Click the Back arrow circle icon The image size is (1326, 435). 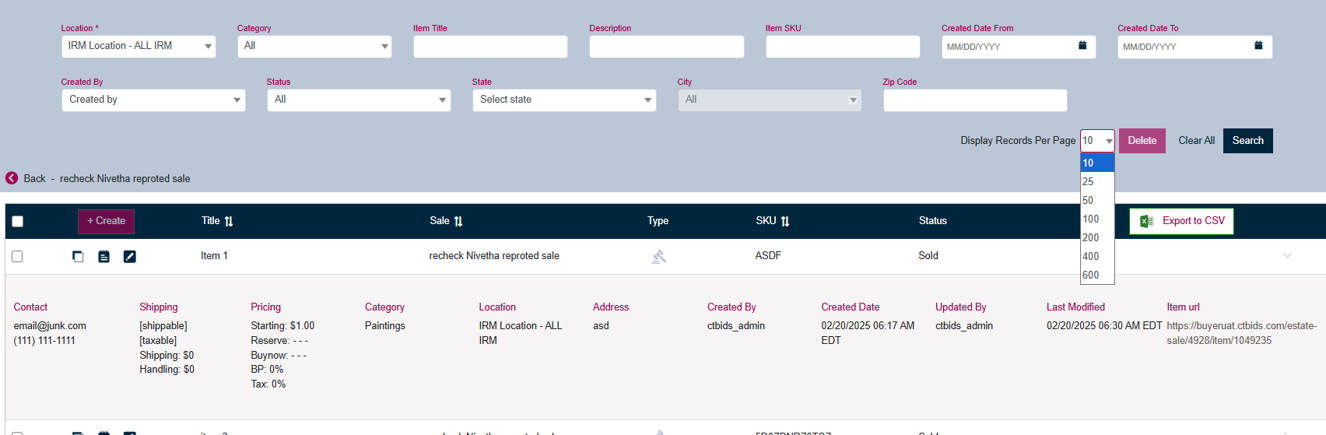pyautogui.click(x=12, y=178)
